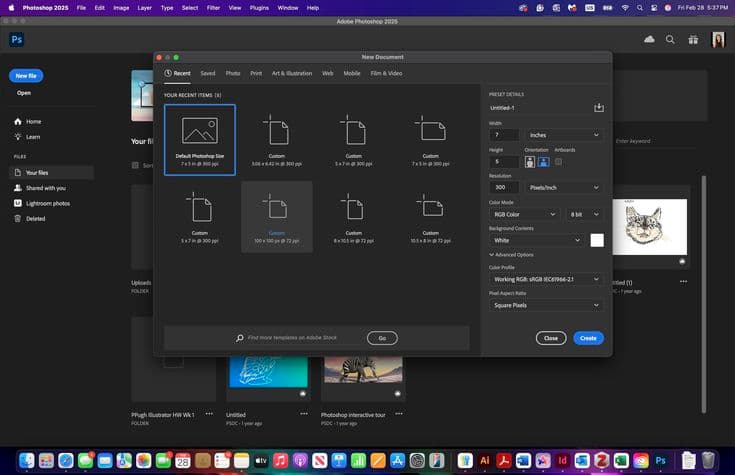This screenshot has height=475, width=735.
Task: Select portrait orientation
Action: 530,161
